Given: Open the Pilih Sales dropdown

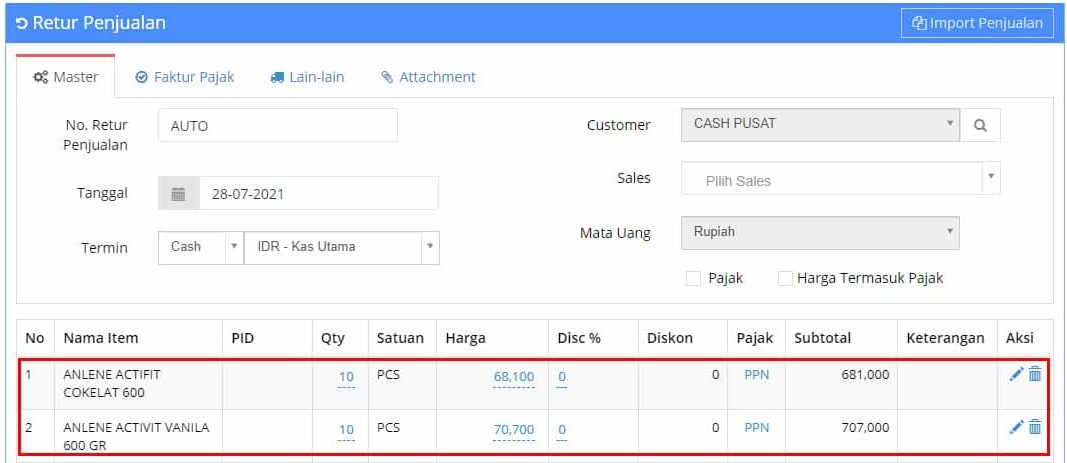Looking at the screenshot, I should pos(840,180).
